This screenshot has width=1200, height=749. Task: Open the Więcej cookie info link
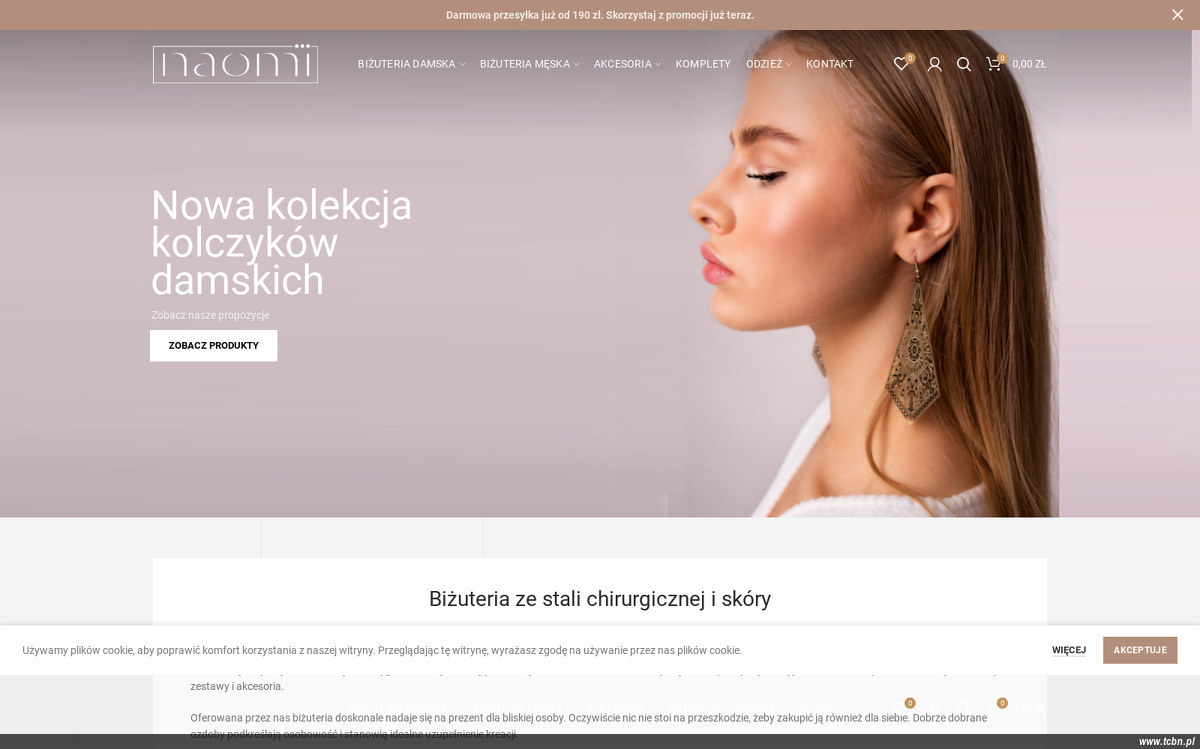tap(1069, 650)
